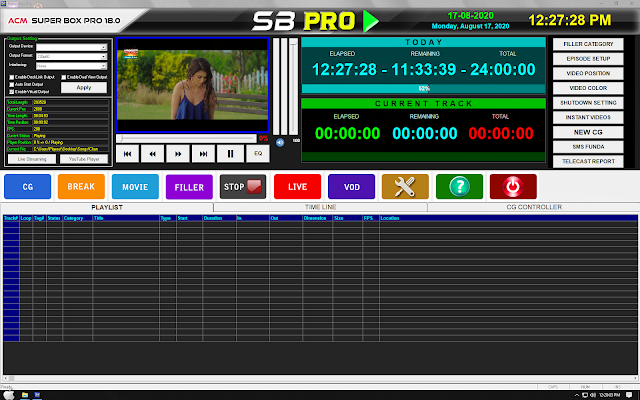Image resolution: width=640 pixels, height=400 pixels.
Task: Click the Title column header in playlist
Action: 126,218
